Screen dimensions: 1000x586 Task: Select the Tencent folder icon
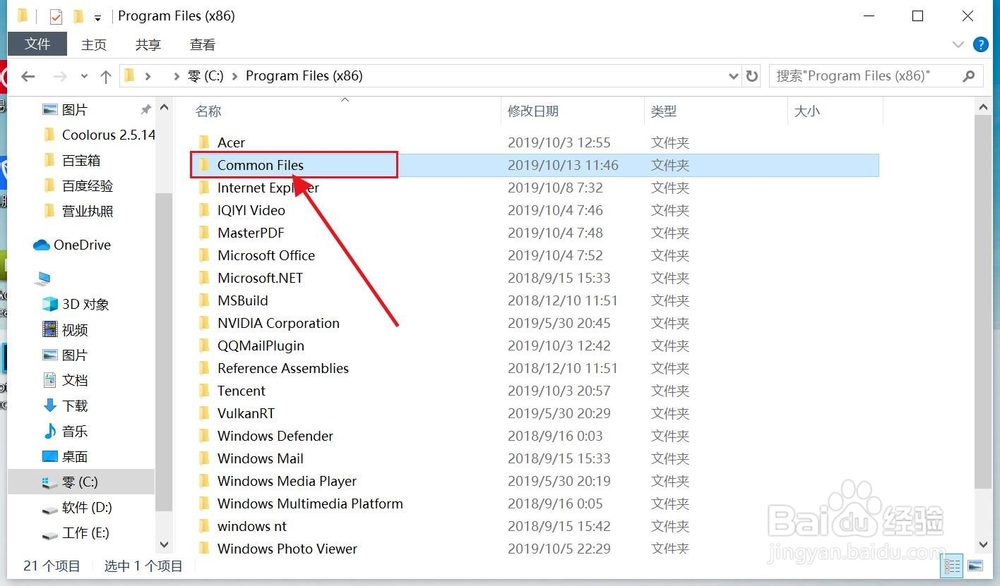click(204, 391)
